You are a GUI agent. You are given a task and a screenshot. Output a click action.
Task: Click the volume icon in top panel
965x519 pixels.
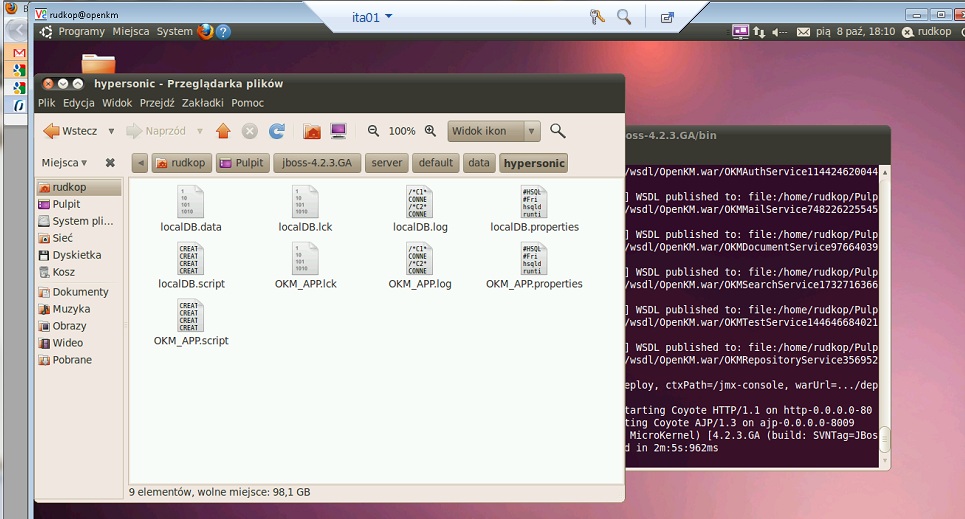click(x=780, y=32)
